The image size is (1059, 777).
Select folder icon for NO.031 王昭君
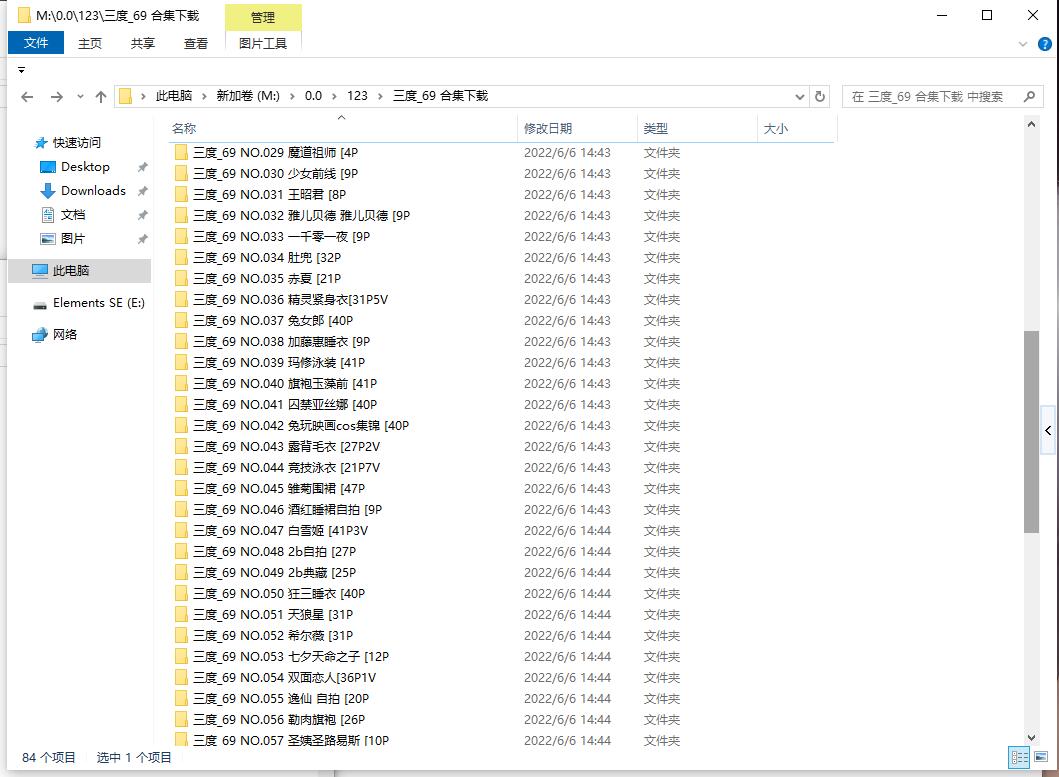(181, 195)
